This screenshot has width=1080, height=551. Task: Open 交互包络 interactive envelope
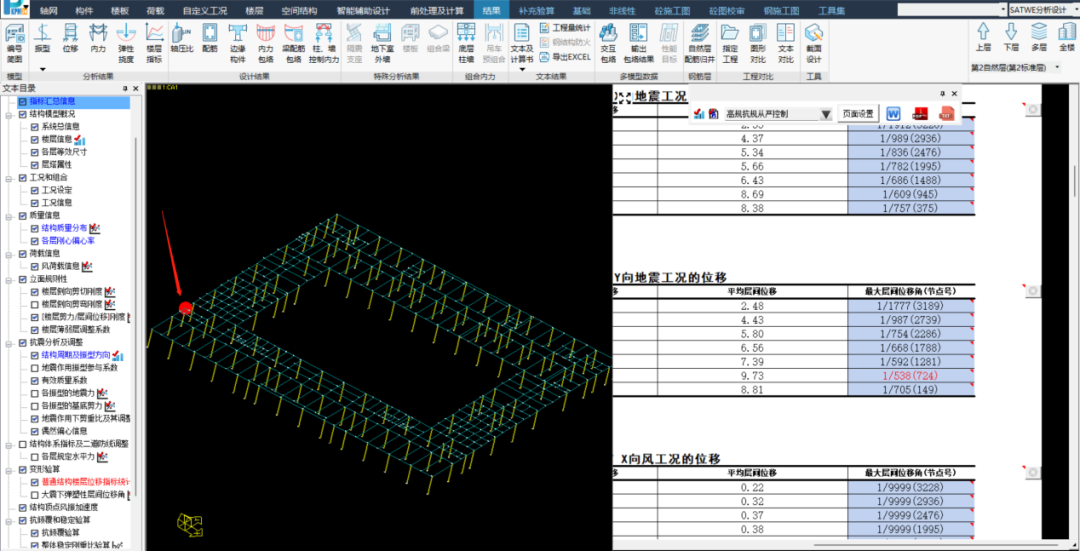(x=608, y=43)
